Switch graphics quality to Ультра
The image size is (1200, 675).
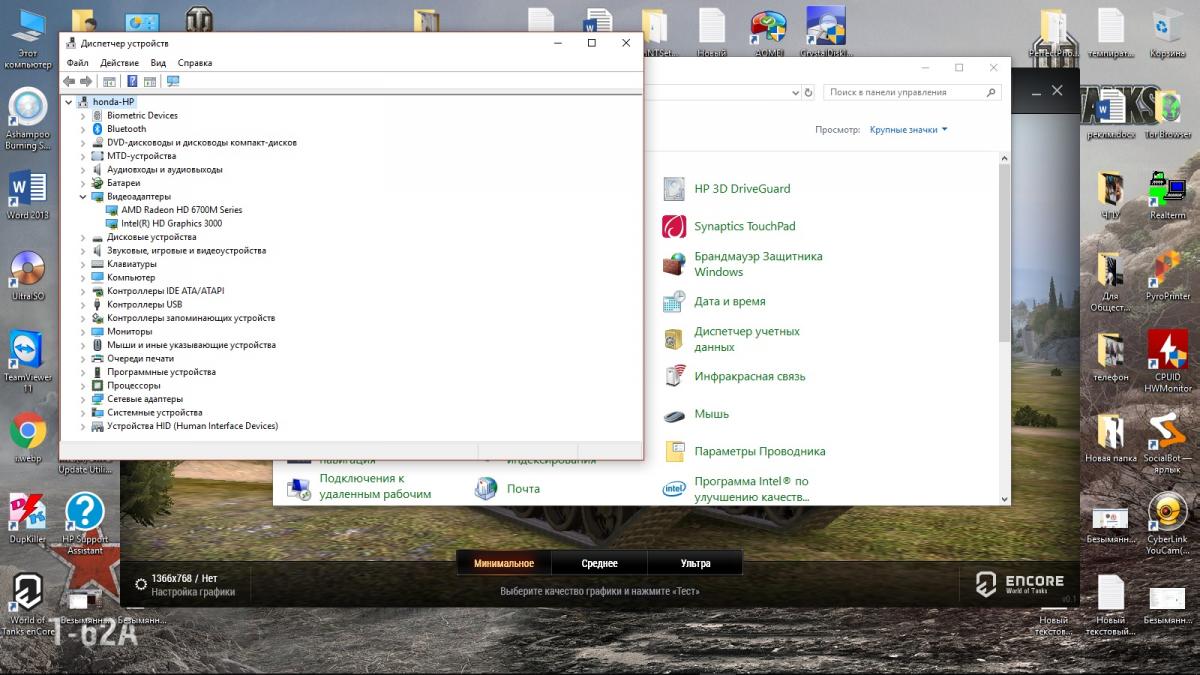[695, 563]
